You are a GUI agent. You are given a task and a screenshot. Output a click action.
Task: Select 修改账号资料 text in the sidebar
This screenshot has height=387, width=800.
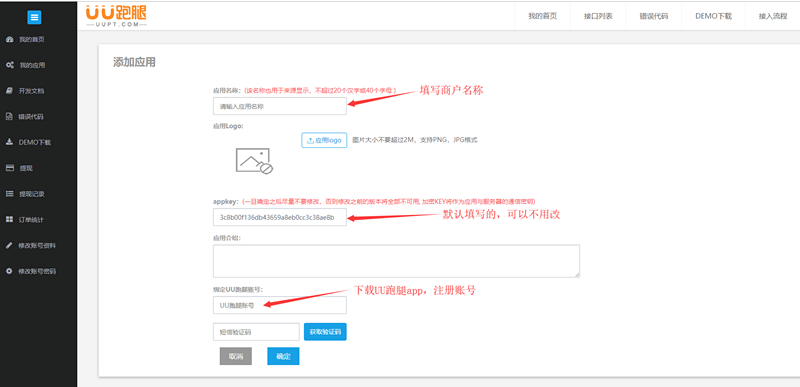tap(37, 246)
